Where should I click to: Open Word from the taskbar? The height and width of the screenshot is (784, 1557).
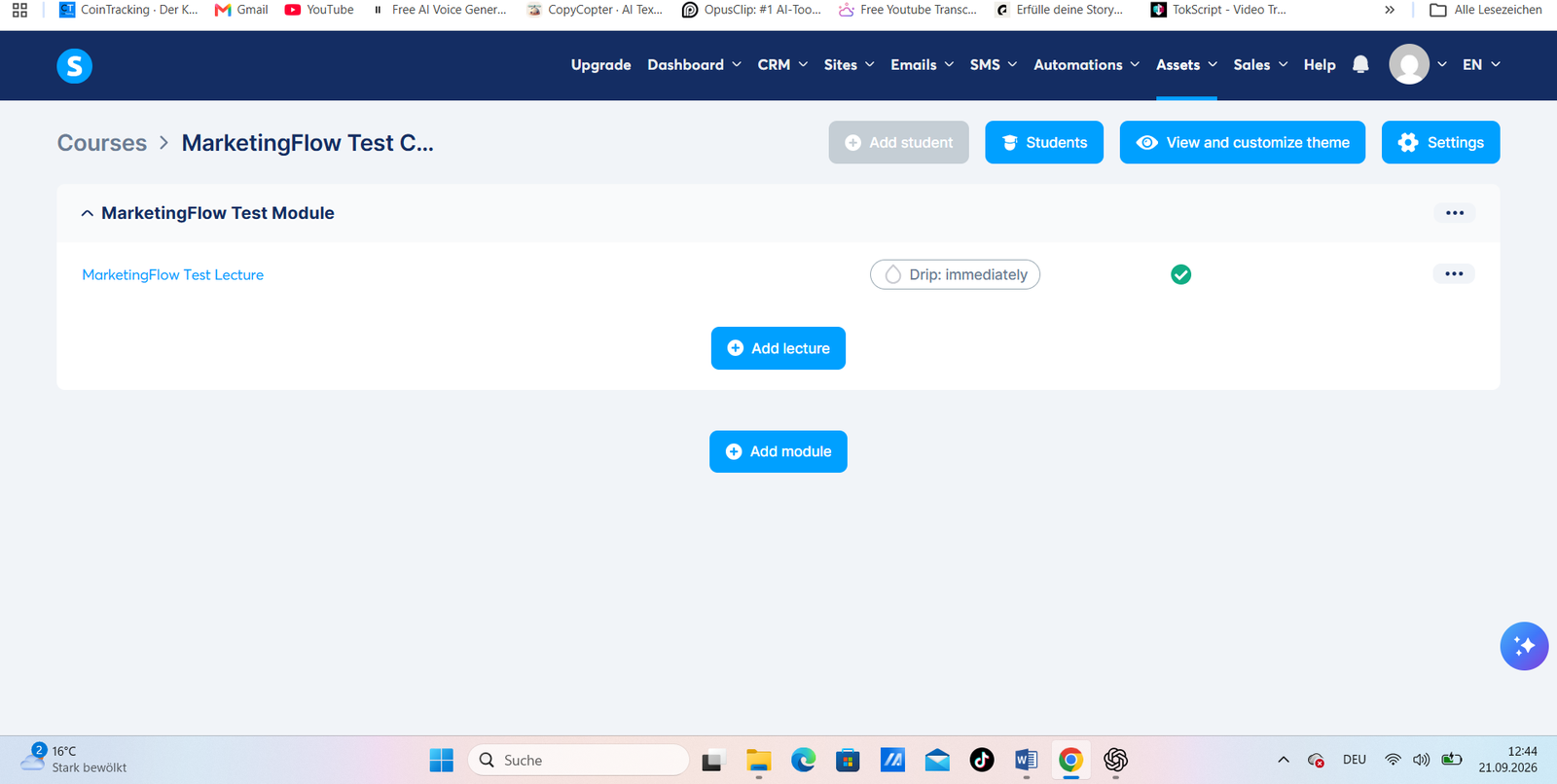click(1026, 760)
